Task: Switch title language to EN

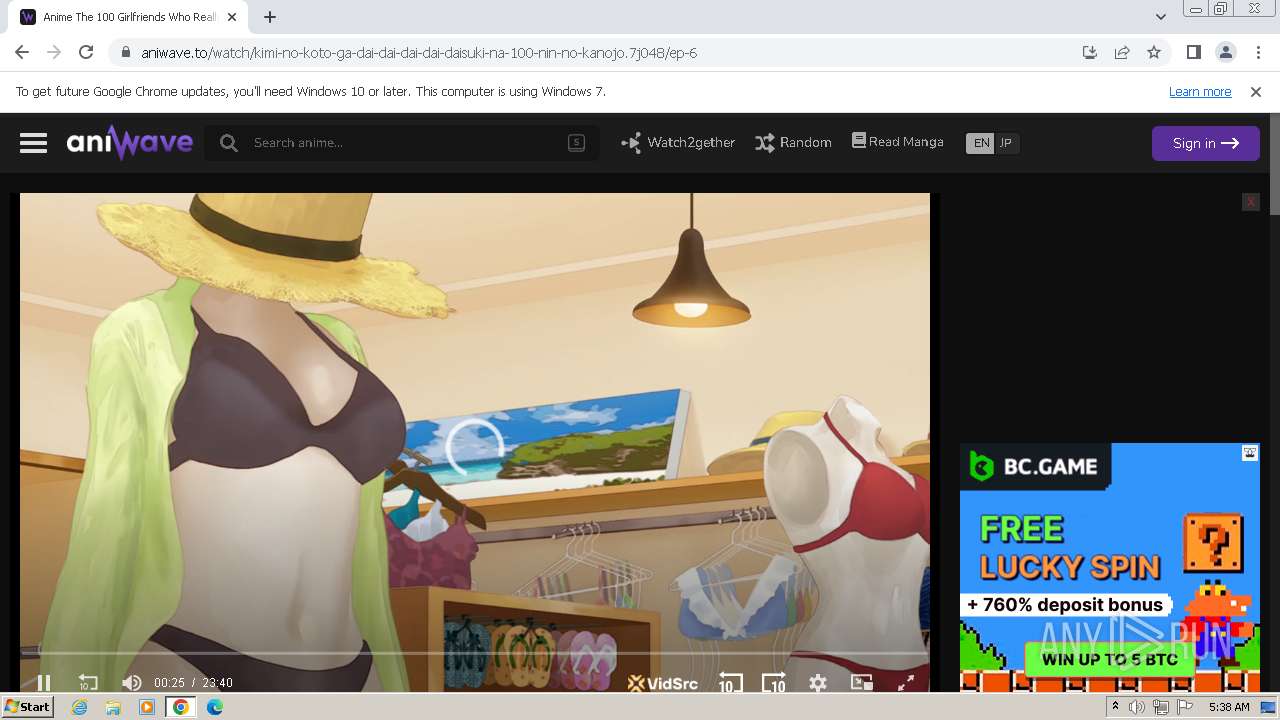Action: point(981,143)
